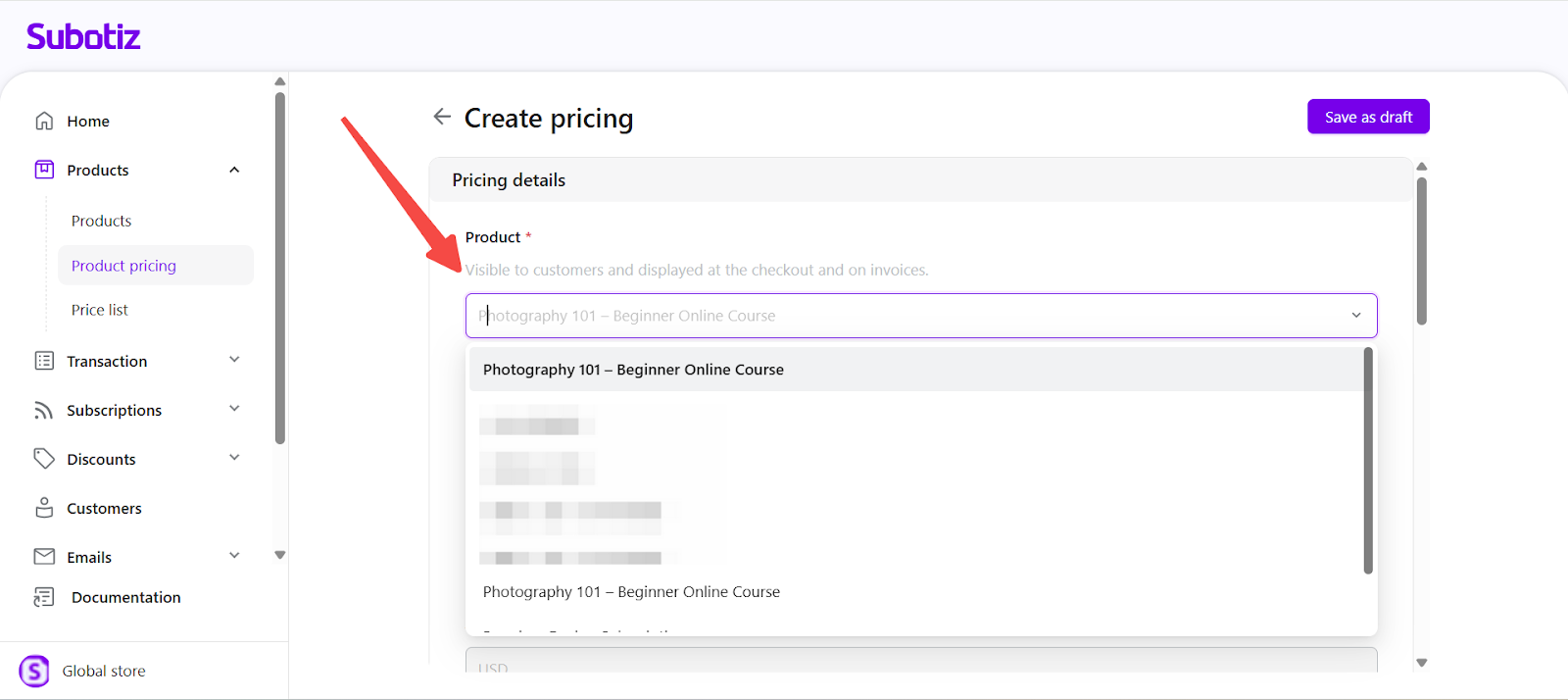Click the Emails envelope icon

coord(44,557)
